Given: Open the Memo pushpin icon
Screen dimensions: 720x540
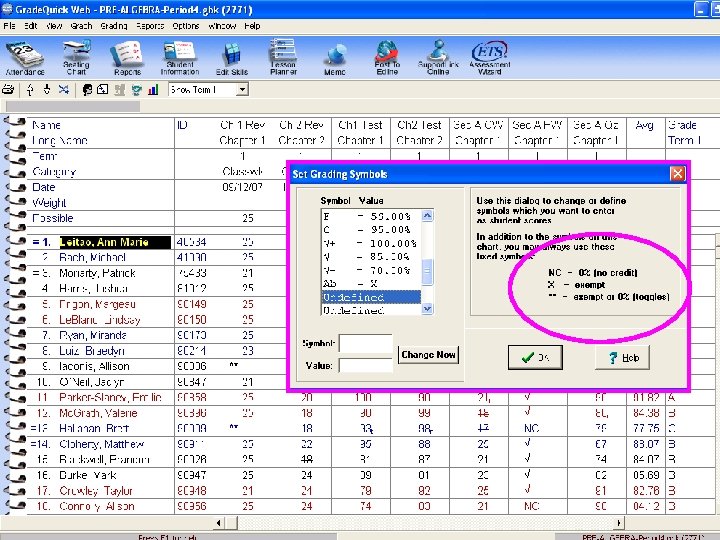Looking at the screenshot, I should pyautogui.click(x=335, y=60).
